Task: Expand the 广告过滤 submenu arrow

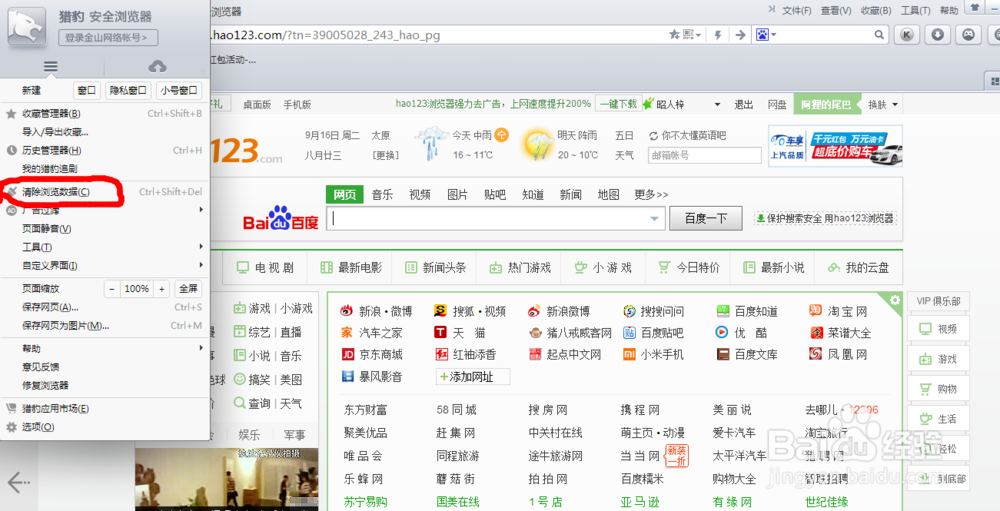Action: pos(201,210)
